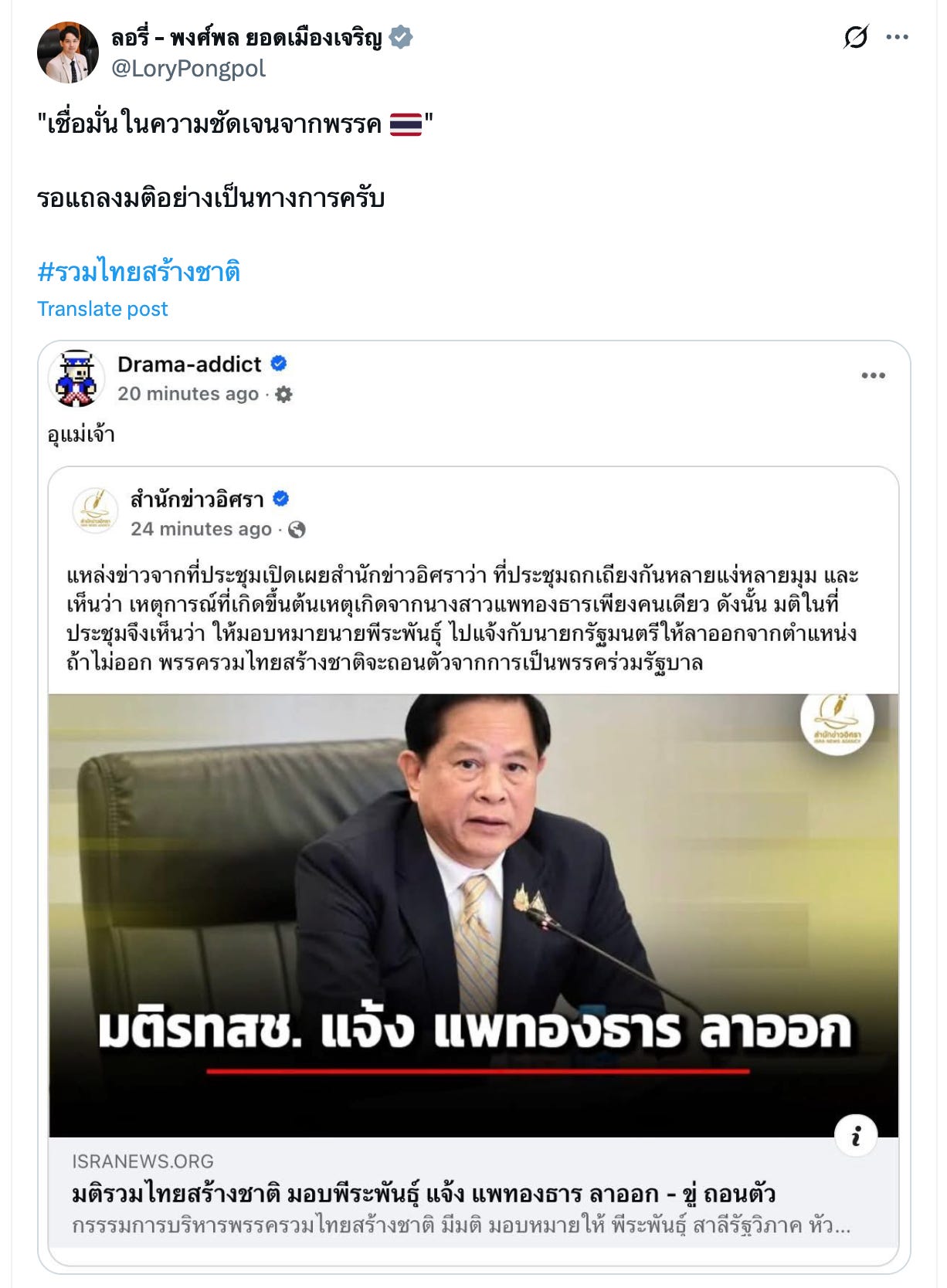Click the 24 minutes ago timestamp
The image size is (947, 1288).
201,529
